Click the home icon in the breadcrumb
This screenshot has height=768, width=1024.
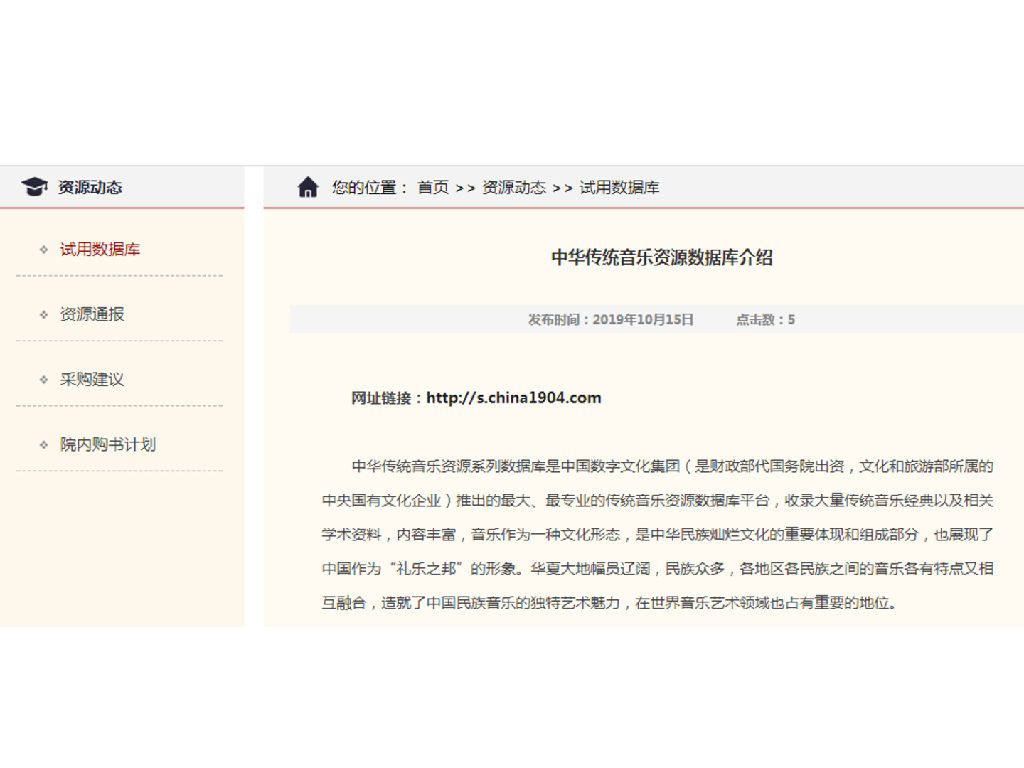(x=308, y=187)
